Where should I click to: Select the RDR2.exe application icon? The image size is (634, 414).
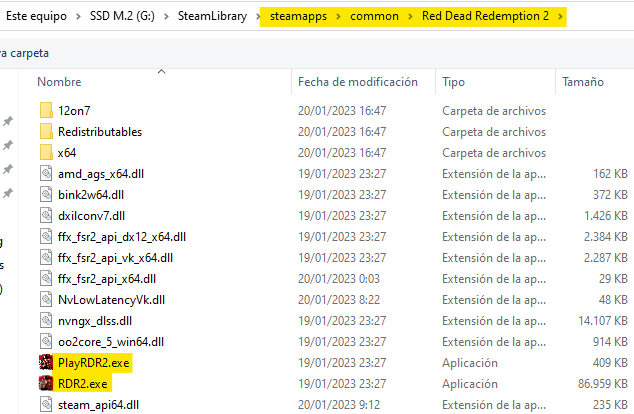point(46,383)
